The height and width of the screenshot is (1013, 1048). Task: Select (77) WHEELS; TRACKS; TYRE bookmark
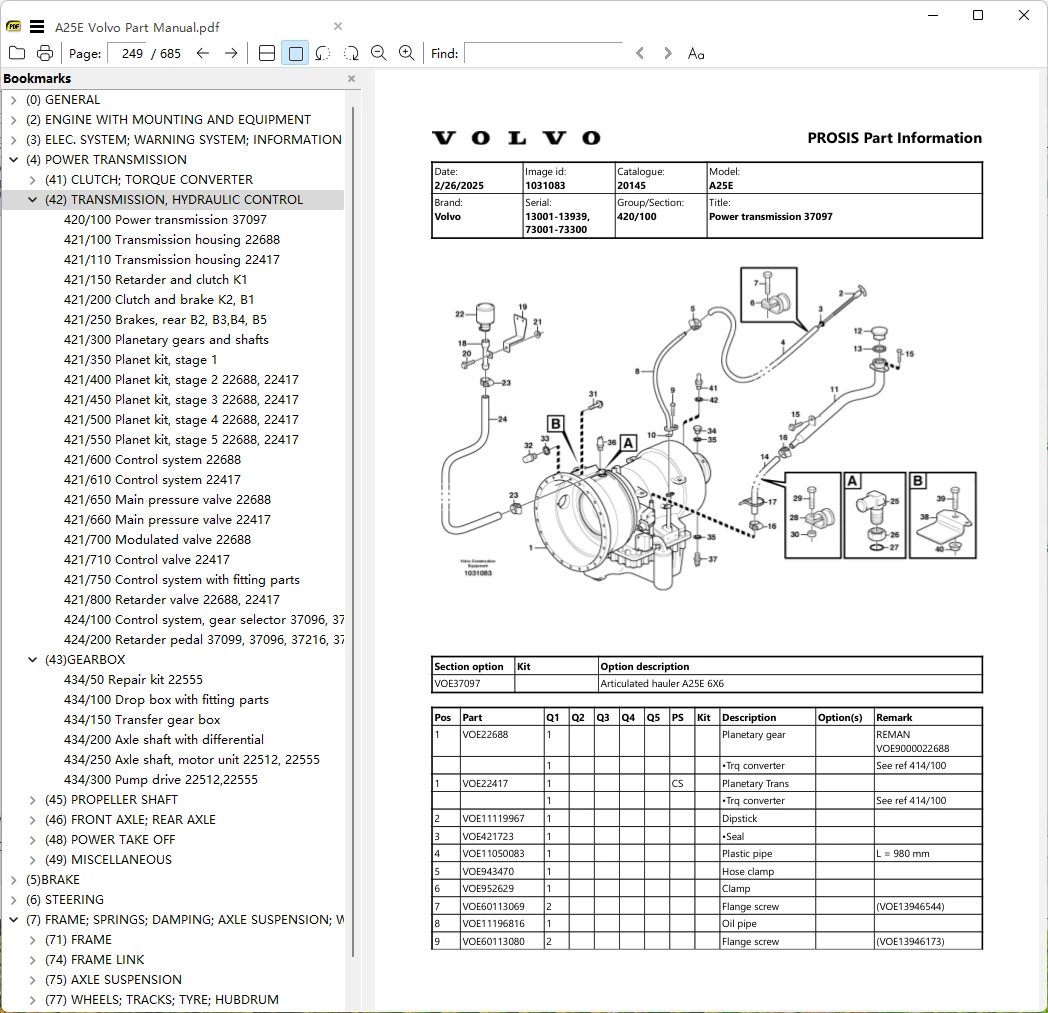point(162,1000)
